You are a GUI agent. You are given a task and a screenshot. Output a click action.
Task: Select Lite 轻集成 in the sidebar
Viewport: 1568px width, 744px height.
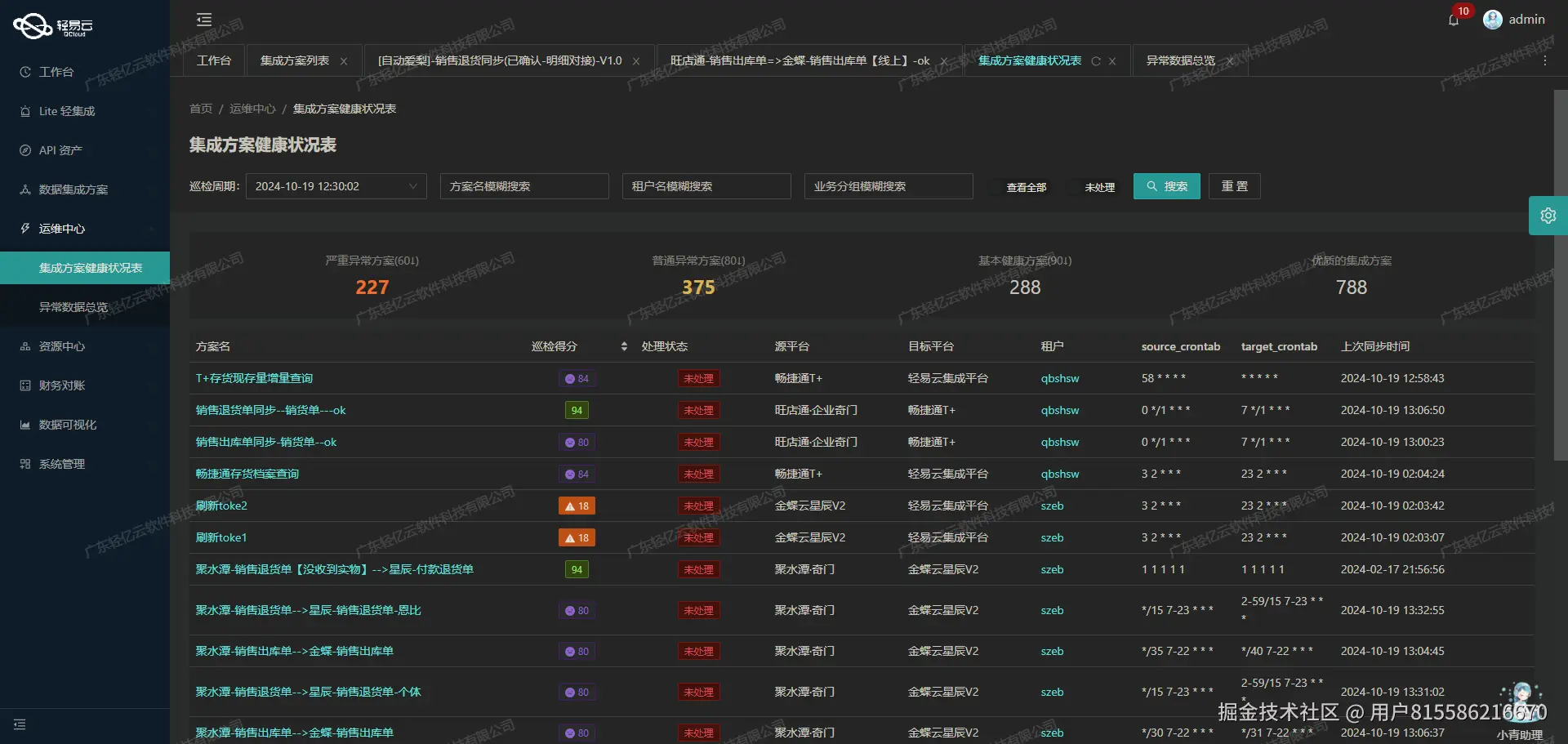pos(66,111)
